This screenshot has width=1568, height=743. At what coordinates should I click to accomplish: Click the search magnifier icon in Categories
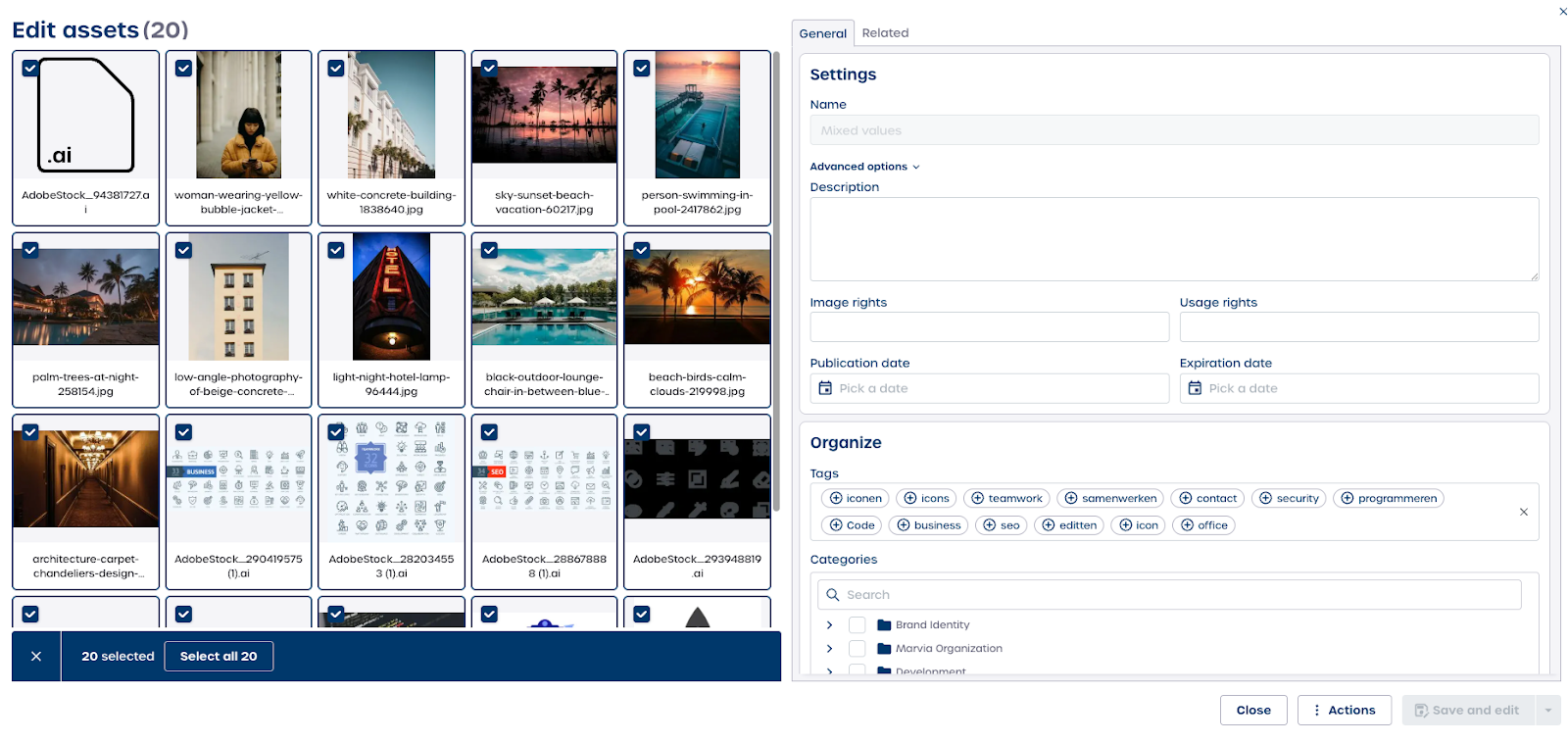click(833, 595)
